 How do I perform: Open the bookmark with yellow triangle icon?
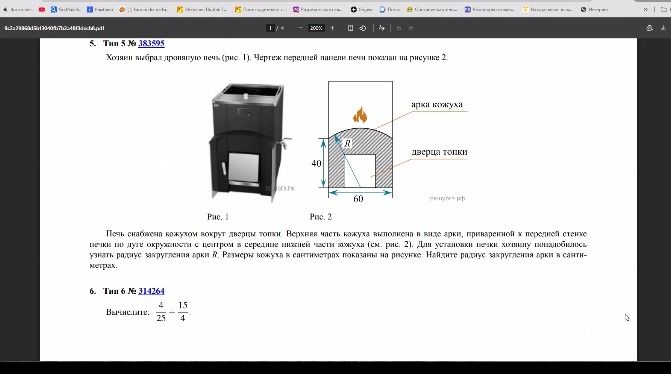[547, 9]
